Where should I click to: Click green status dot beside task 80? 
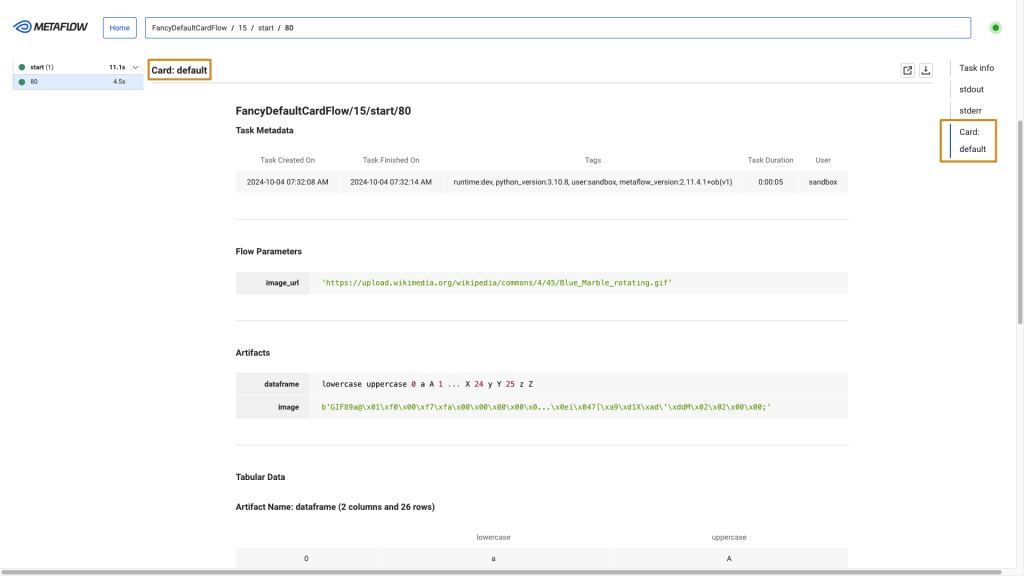[22, 81]
